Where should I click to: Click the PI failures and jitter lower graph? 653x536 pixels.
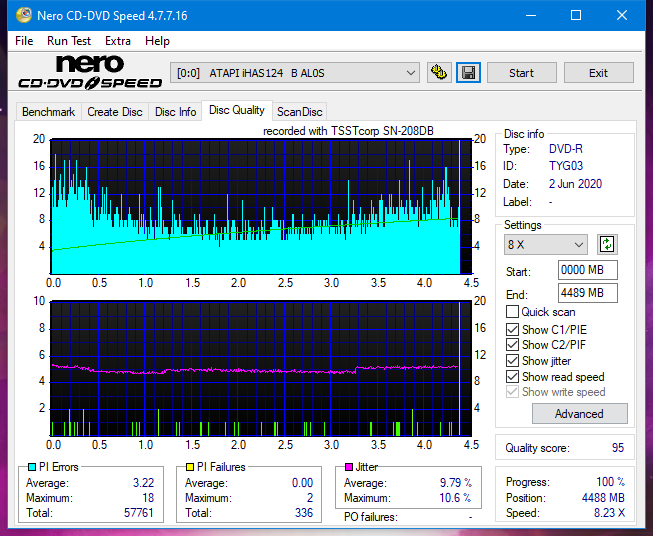coord(261,368)
